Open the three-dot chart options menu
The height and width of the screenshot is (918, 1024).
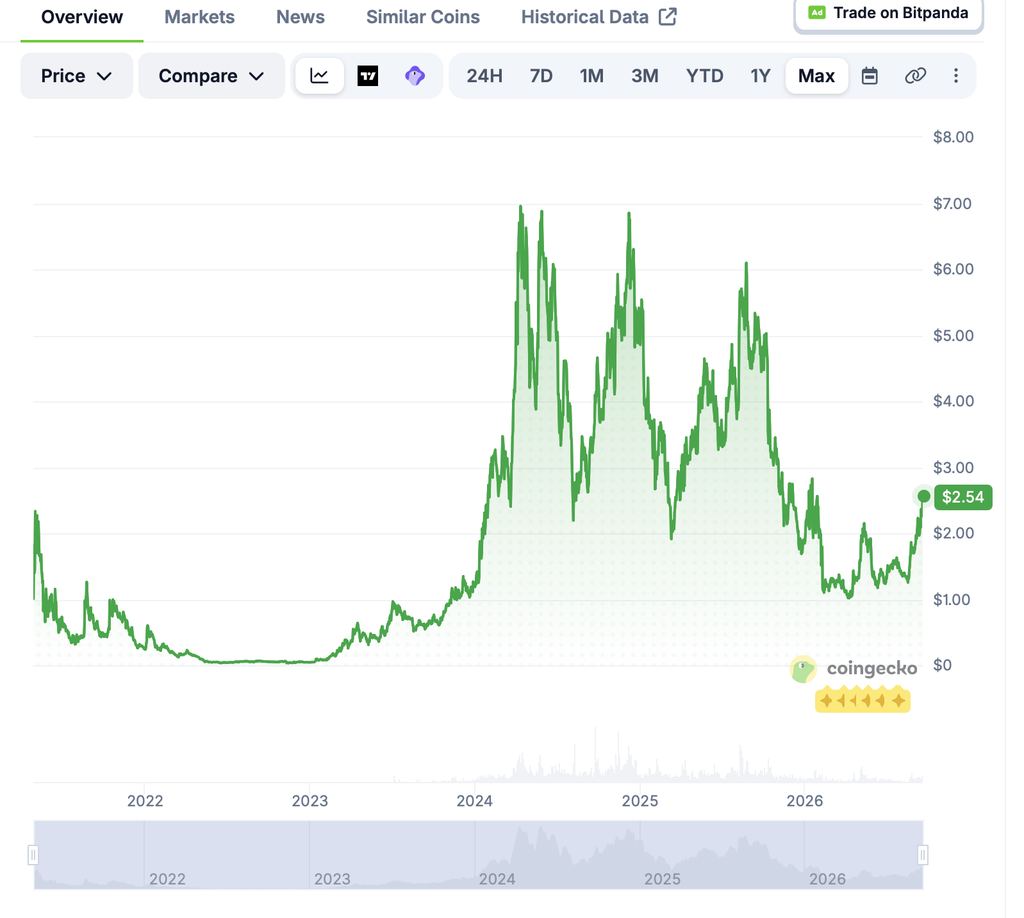click(955, 76)
